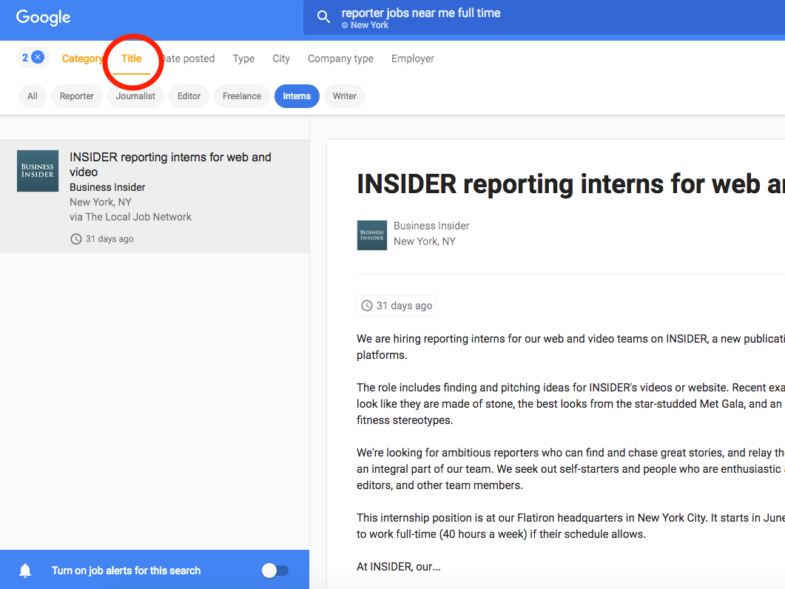Open the Employer filter tab
The width and height of the screenshot is (785, 589).
413,59
